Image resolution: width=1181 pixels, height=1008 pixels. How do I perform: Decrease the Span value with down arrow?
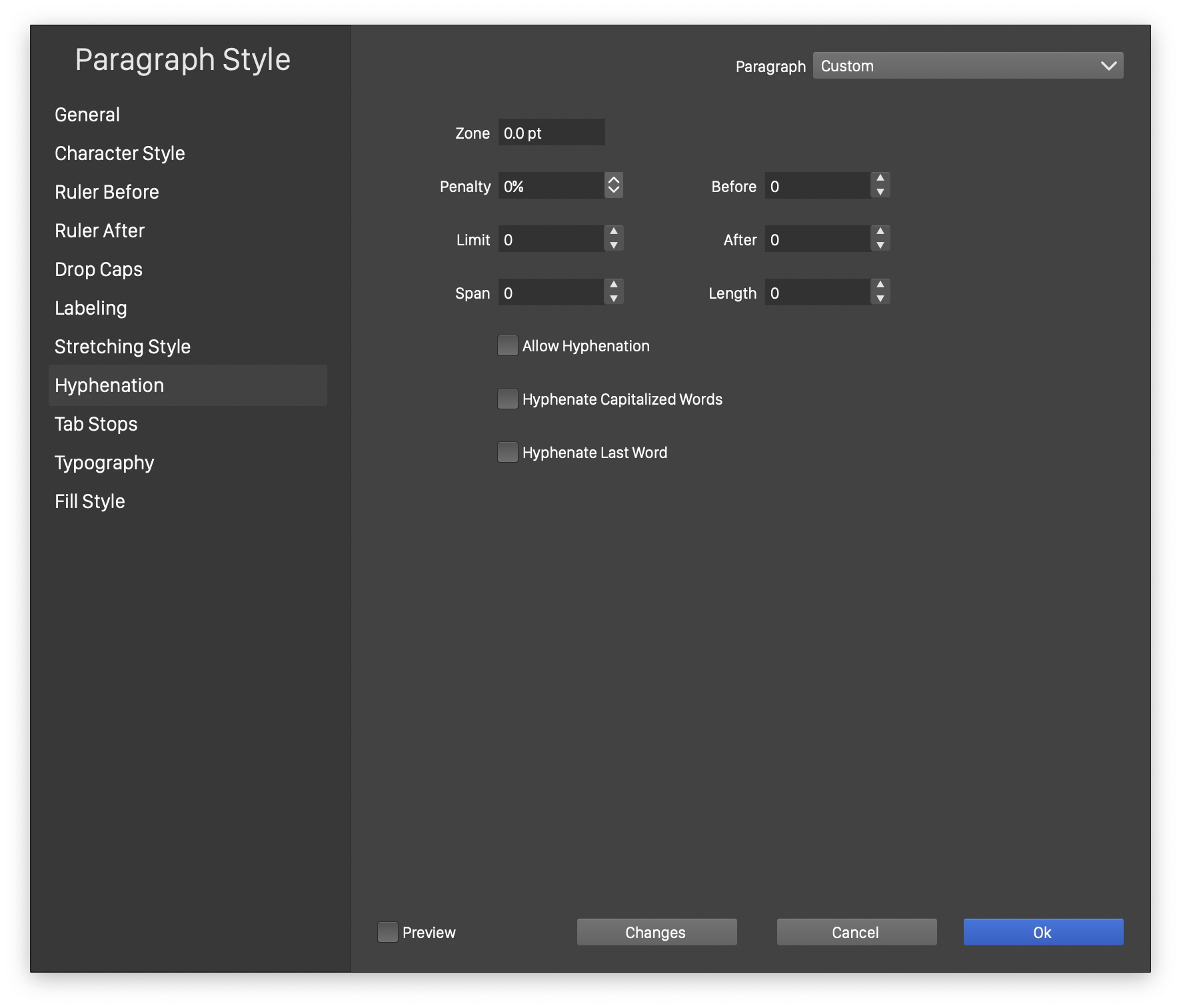[x=613, y=299]
